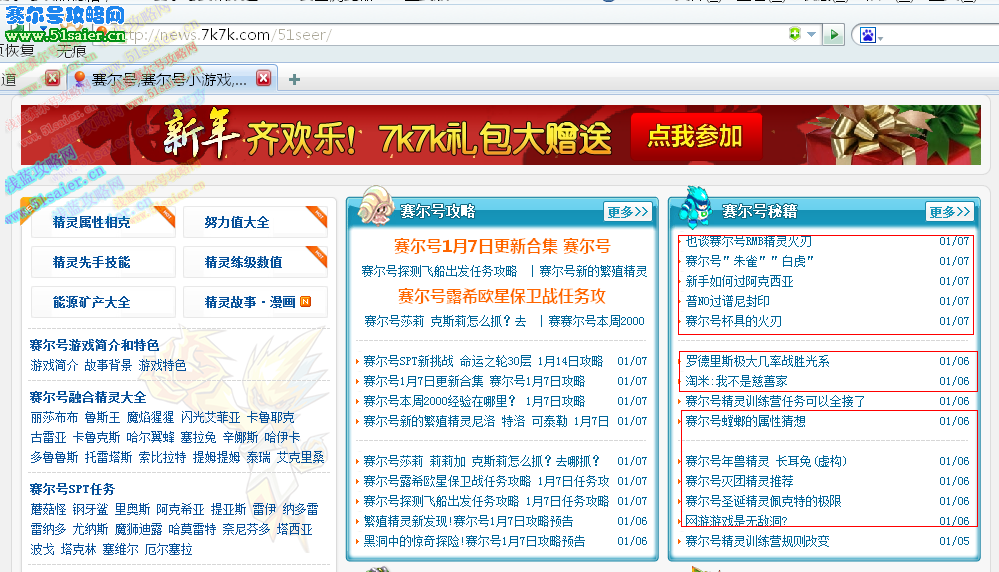Open 丽莎布布 sprite link
The width and height of the screenshot is (999, 572).
pyautogui.click(x=54, y=418)
